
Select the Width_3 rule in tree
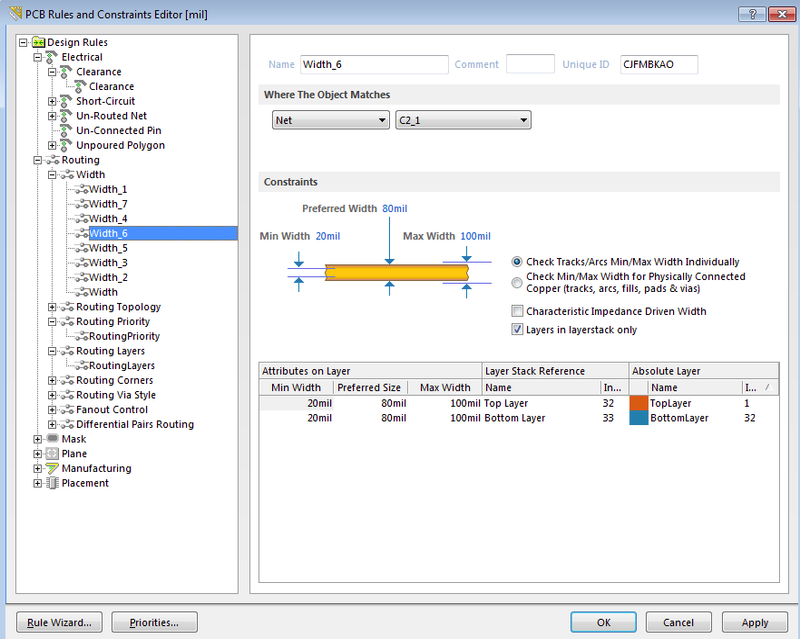point(108,263)
